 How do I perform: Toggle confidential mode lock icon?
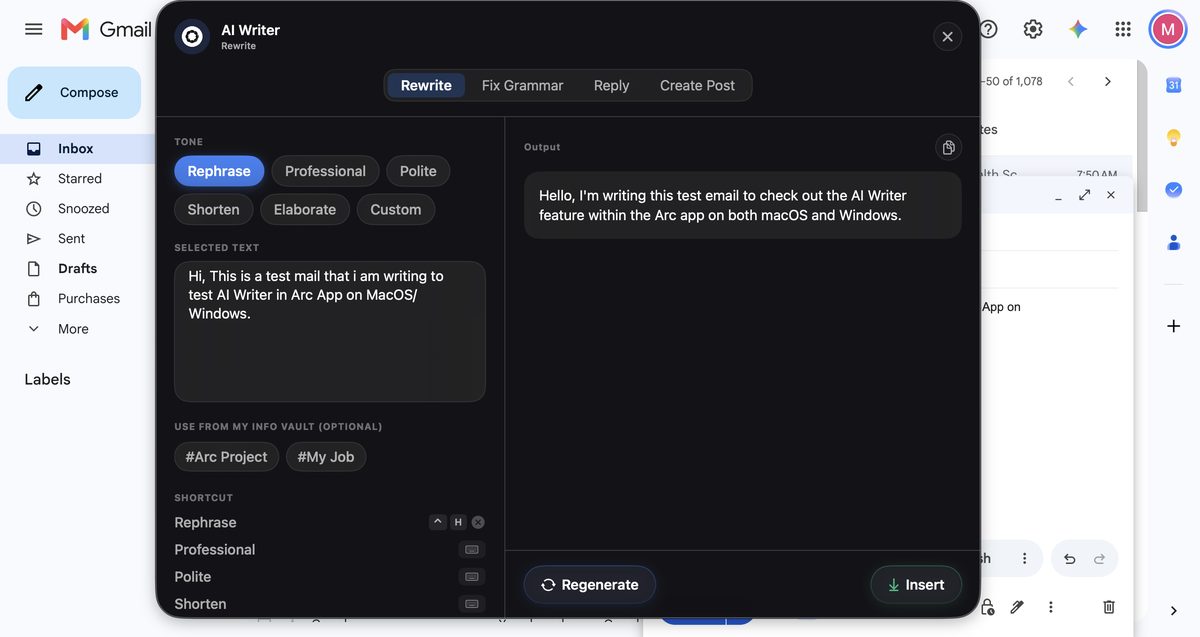(x=987, y=607)
